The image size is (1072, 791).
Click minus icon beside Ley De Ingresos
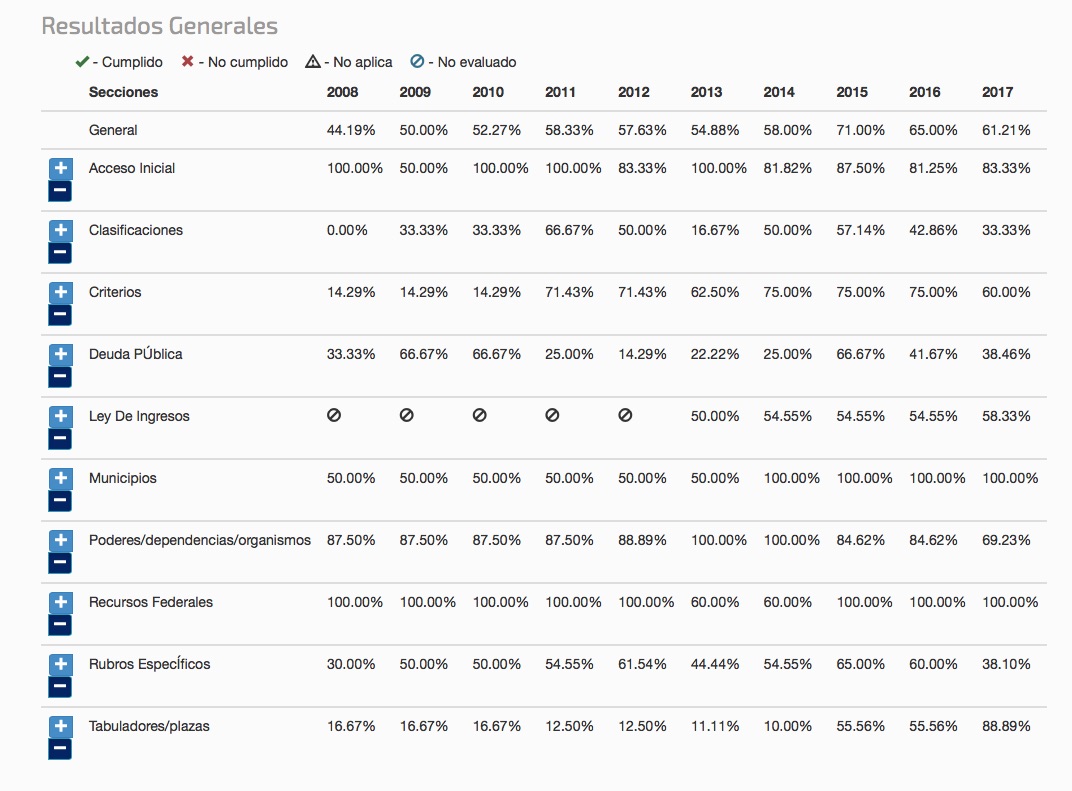[60, 438]
